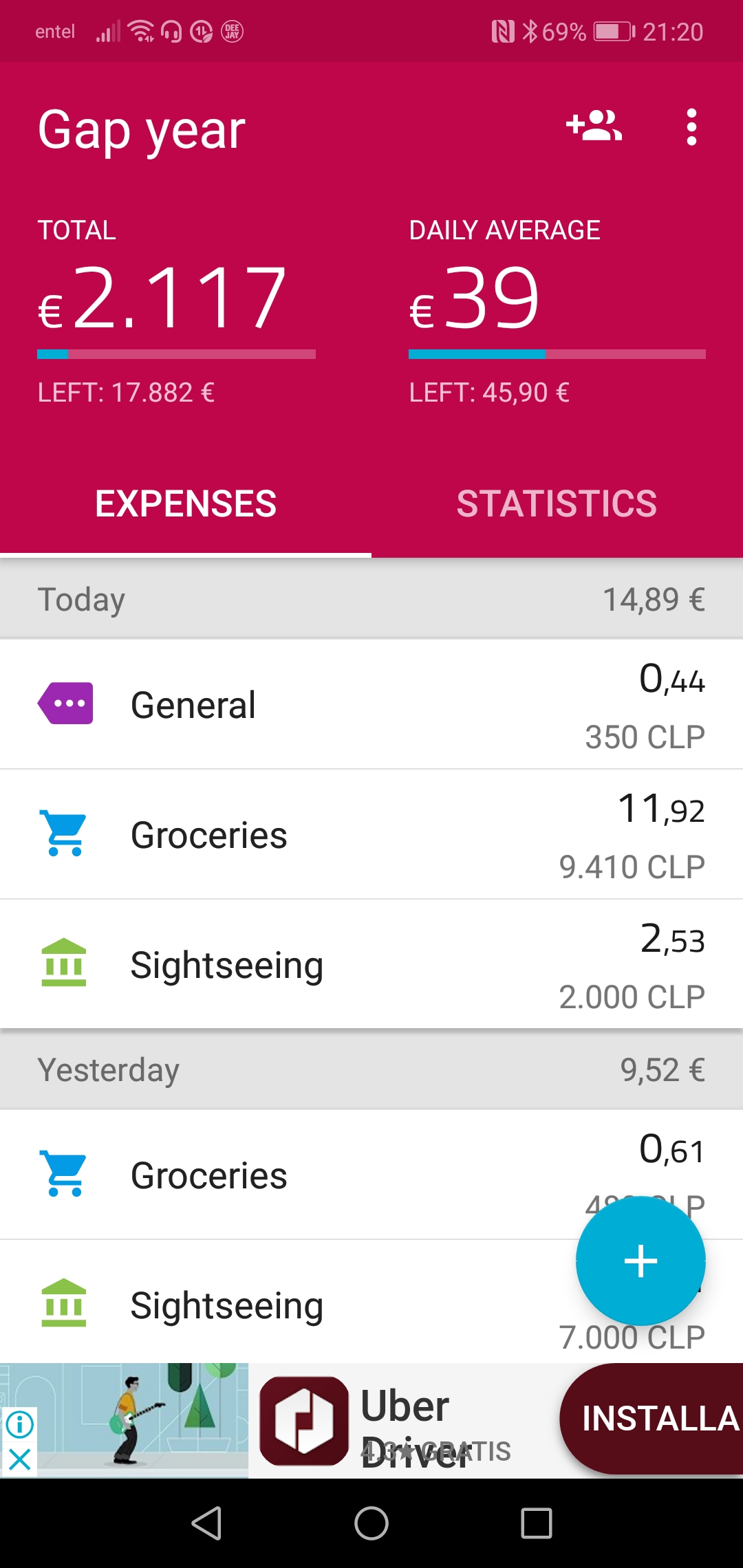The image size is (743, 1568).
Task: Tap the add people icon
Action: [594, 127]
